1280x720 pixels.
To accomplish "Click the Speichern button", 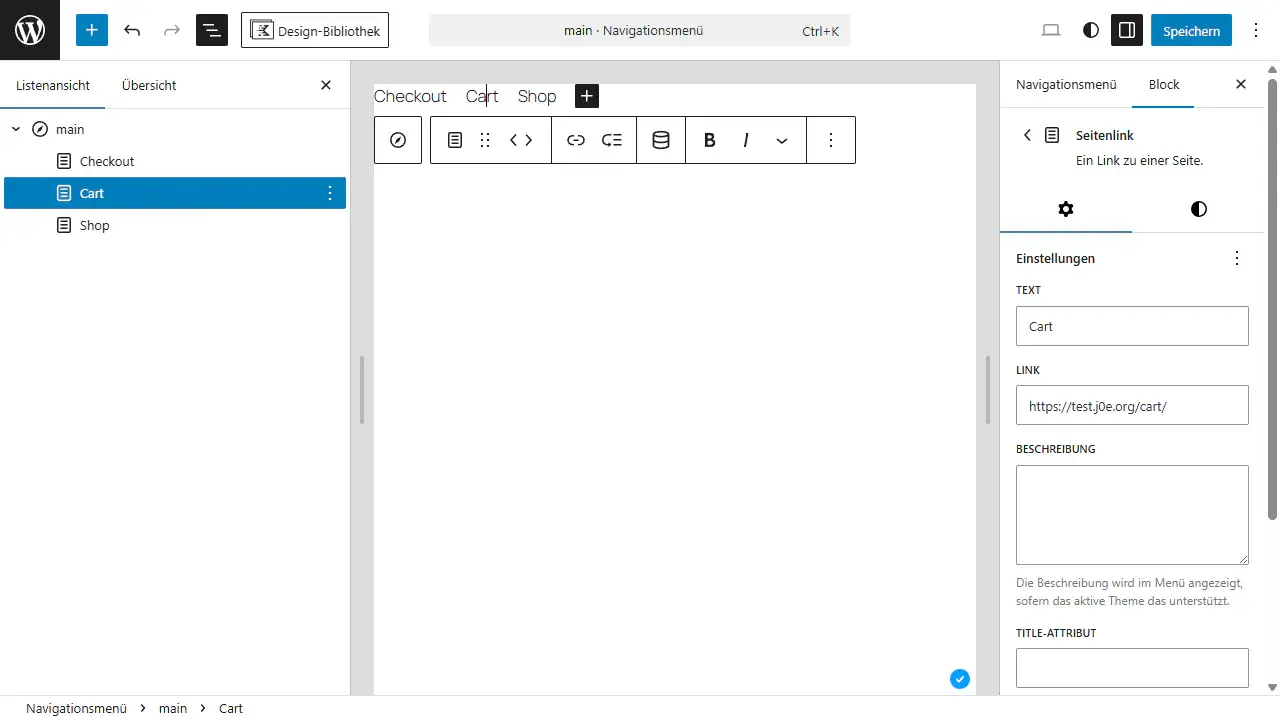I will click(1191, 30).
